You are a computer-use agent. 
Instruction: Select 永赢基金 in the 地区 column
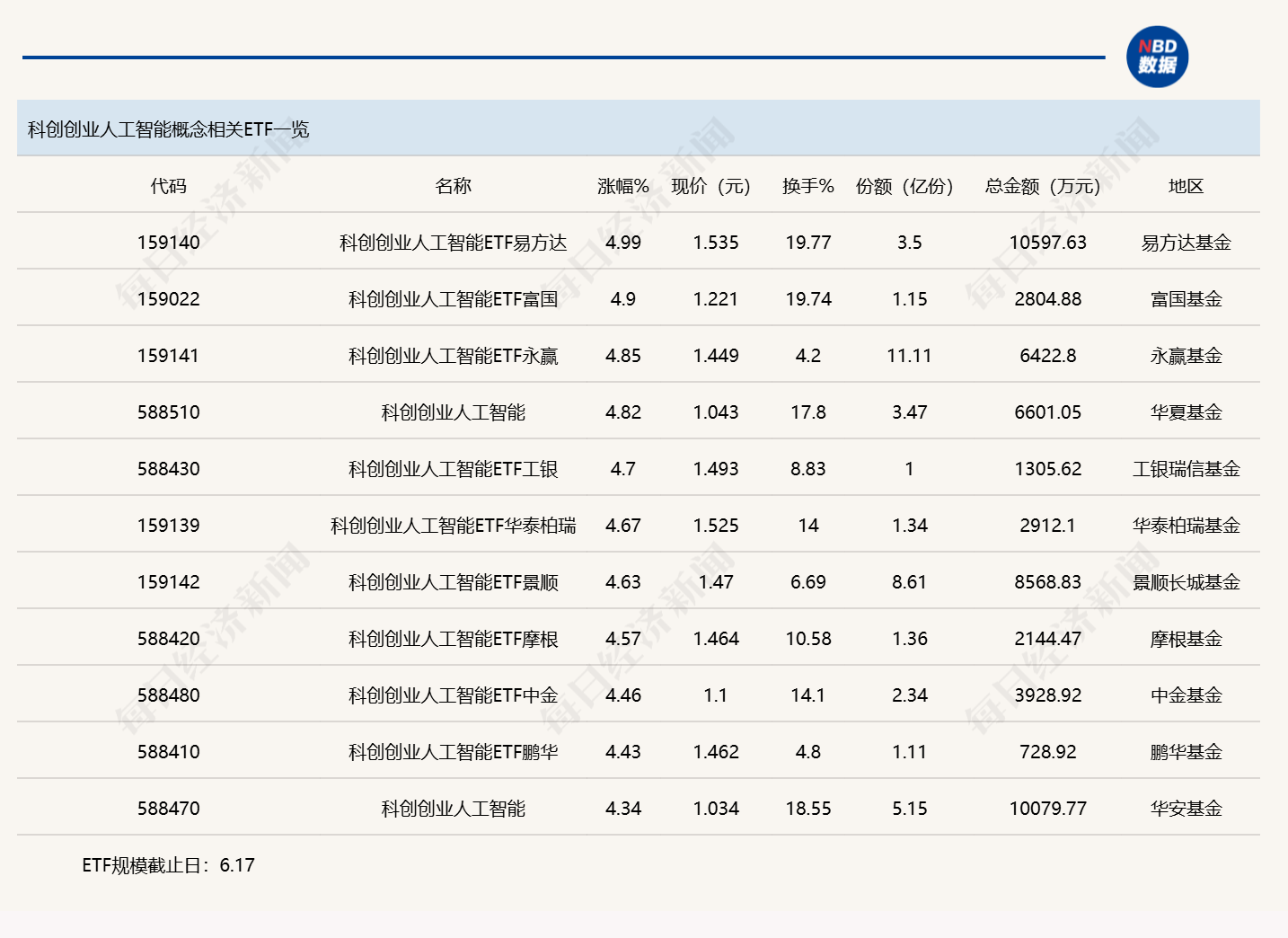pyautogui.click(x=1187, y=356)
